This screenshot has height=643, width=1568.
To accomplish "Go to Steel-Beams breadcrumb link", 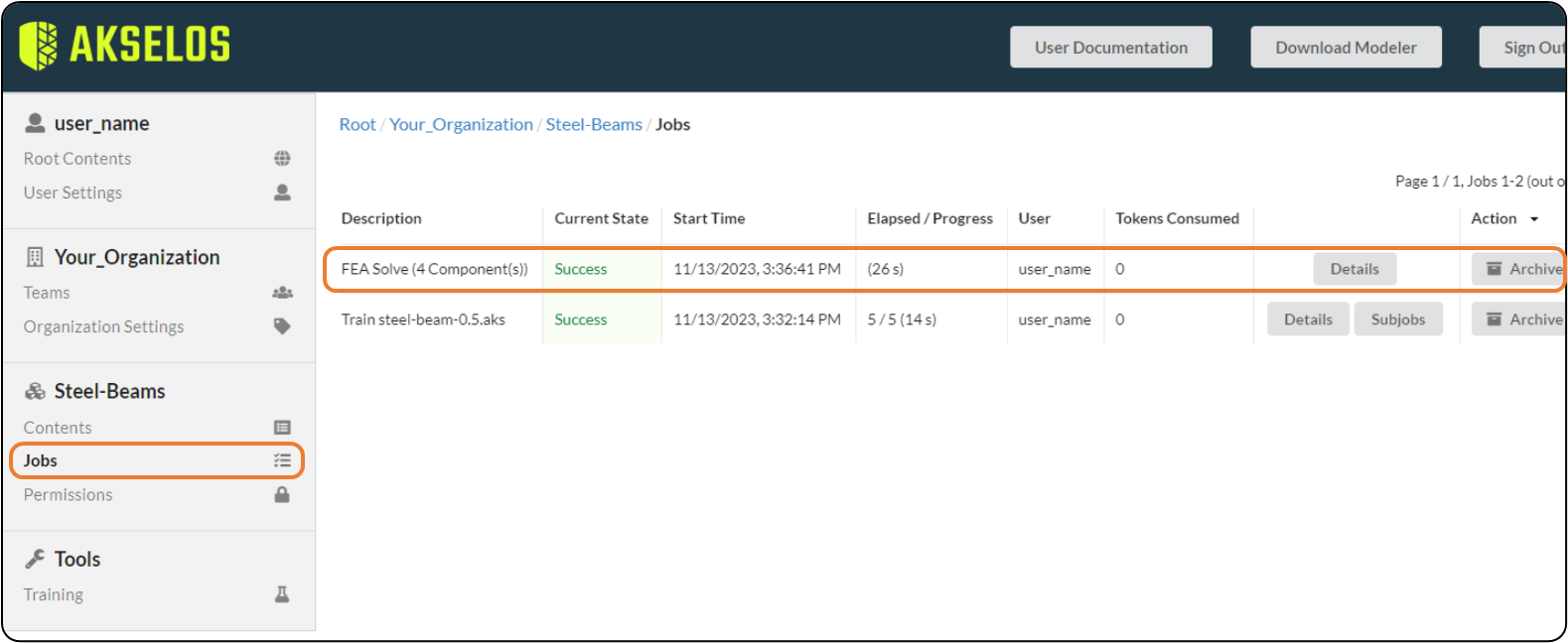I will tap(594, 125).
